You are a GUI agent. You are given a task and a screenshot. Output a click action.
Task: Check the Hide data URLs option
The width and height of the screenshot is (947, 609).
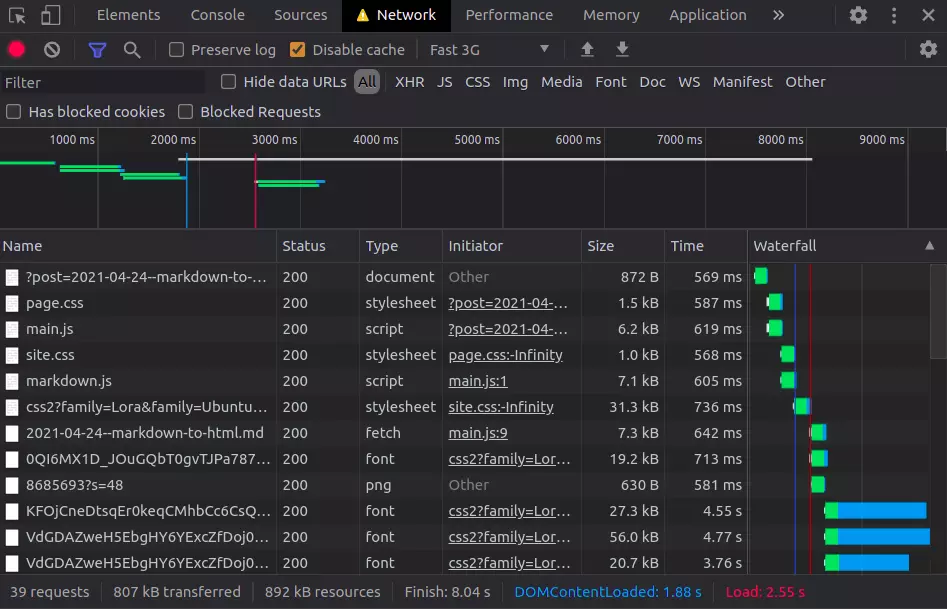229,82
